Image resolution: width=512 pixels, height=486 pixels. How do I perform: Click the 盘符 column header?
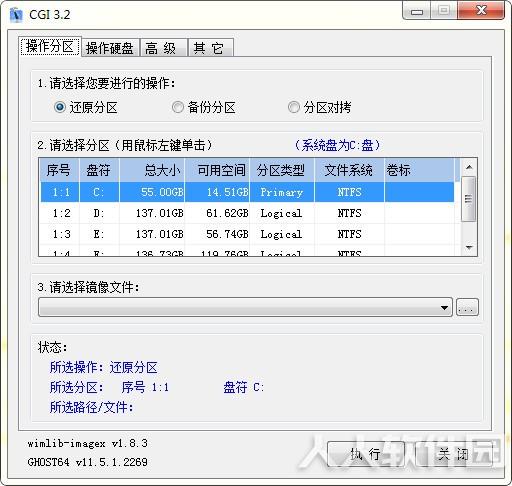pos(99,170)
